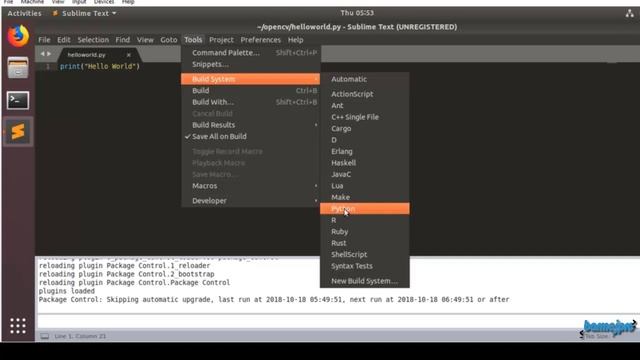Open the Find menu

click(122, 40)
